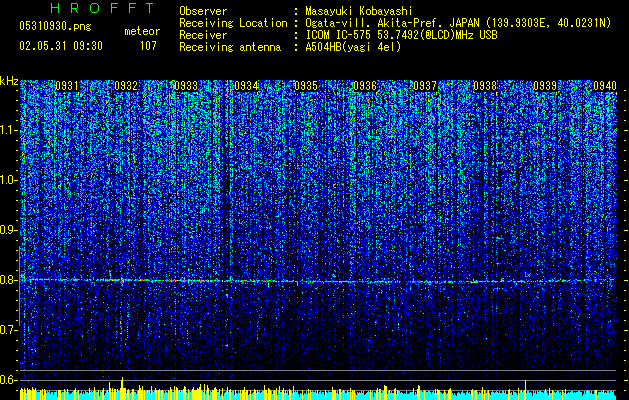Click the 0938 time marker

point(485,86)
